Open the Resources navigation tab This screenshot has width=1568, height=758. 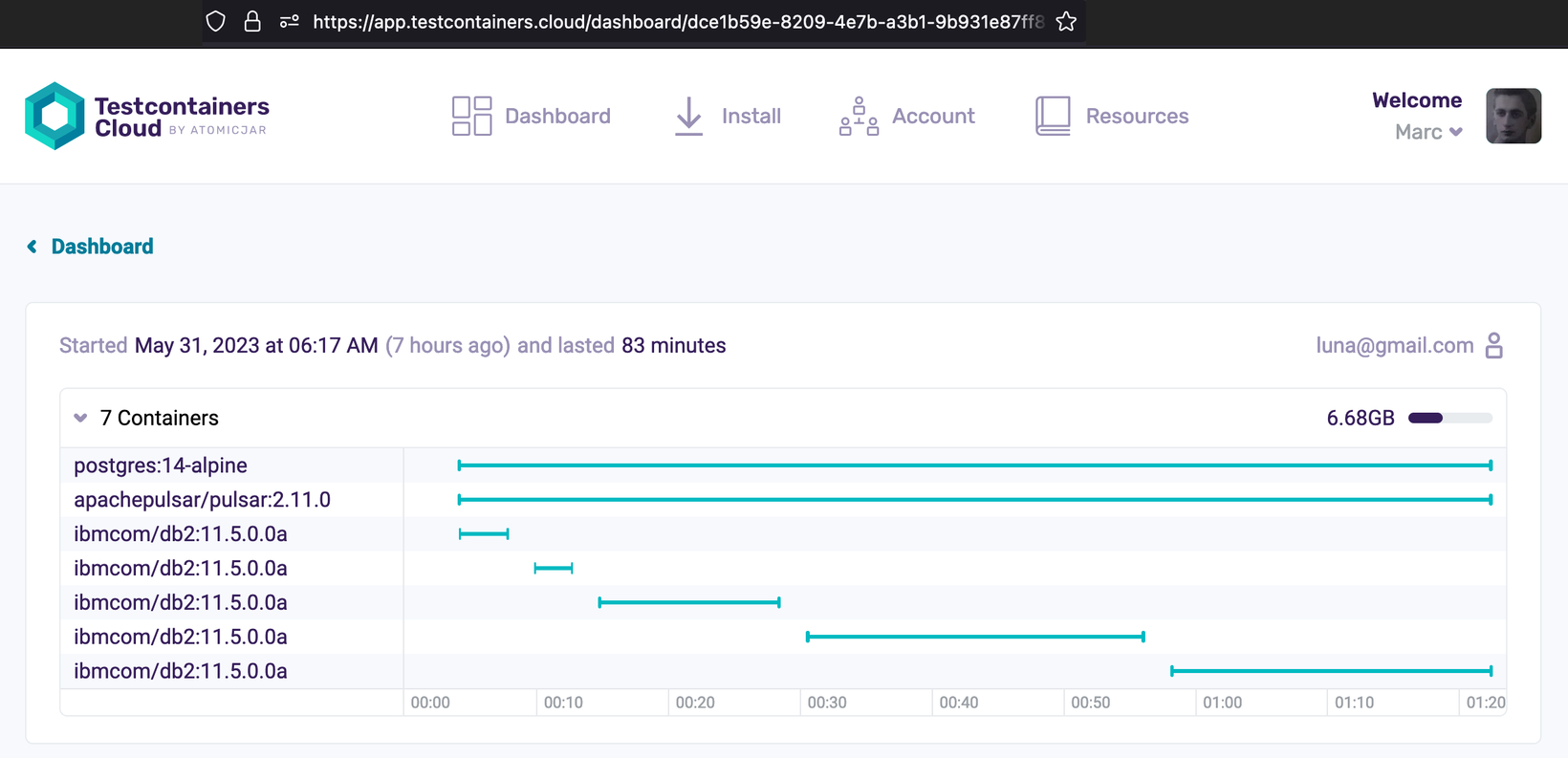click(x=1112, y=116)
